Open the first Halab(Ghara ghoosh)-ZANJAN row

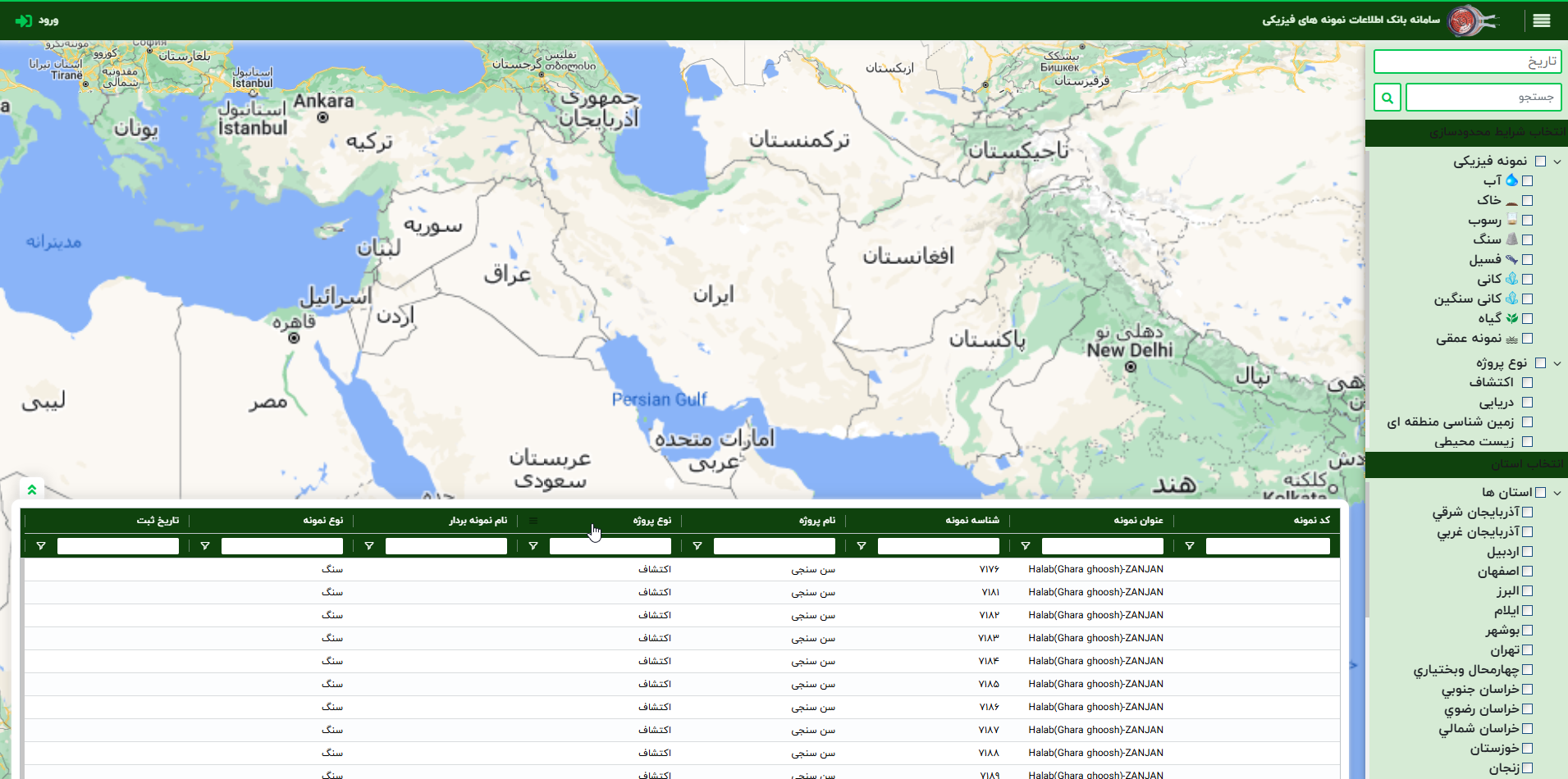coord(1095,569)
